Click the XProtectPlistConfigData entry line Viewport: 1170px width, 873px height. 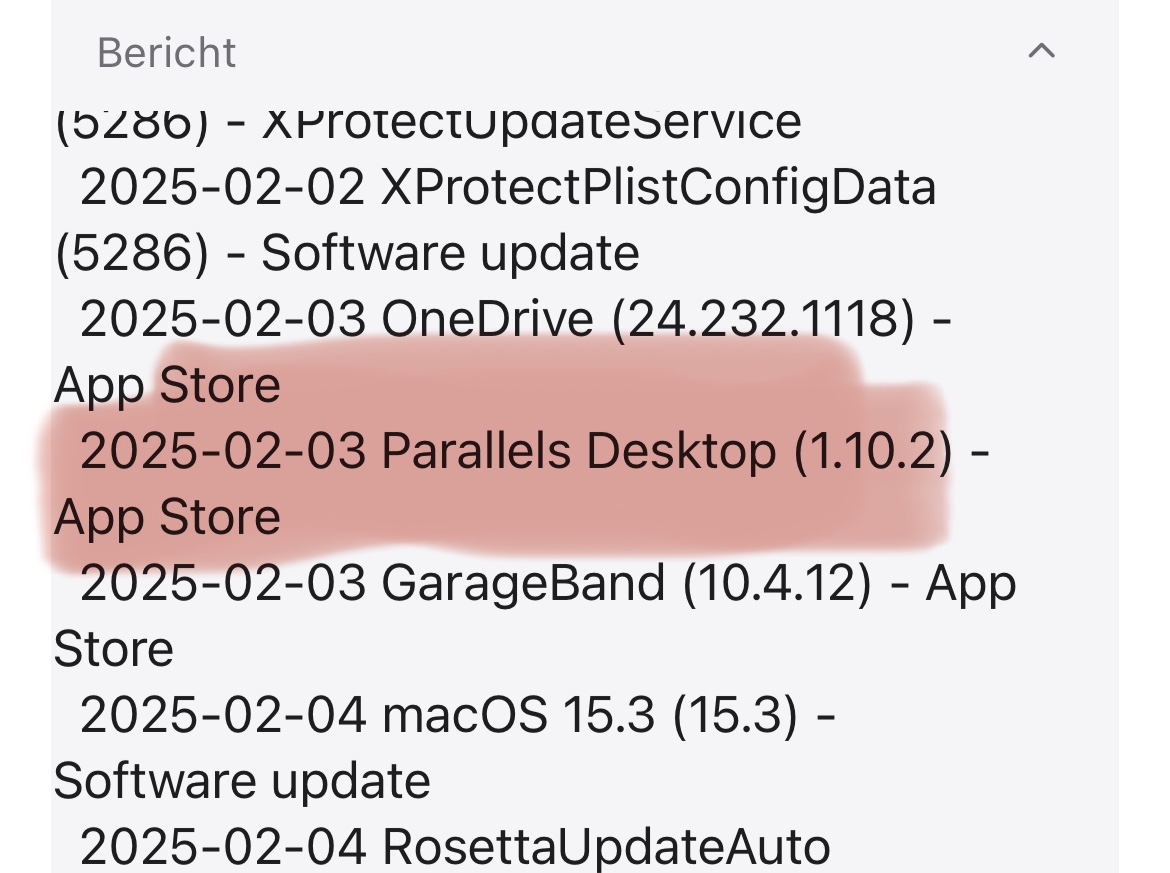click(658, 187)
